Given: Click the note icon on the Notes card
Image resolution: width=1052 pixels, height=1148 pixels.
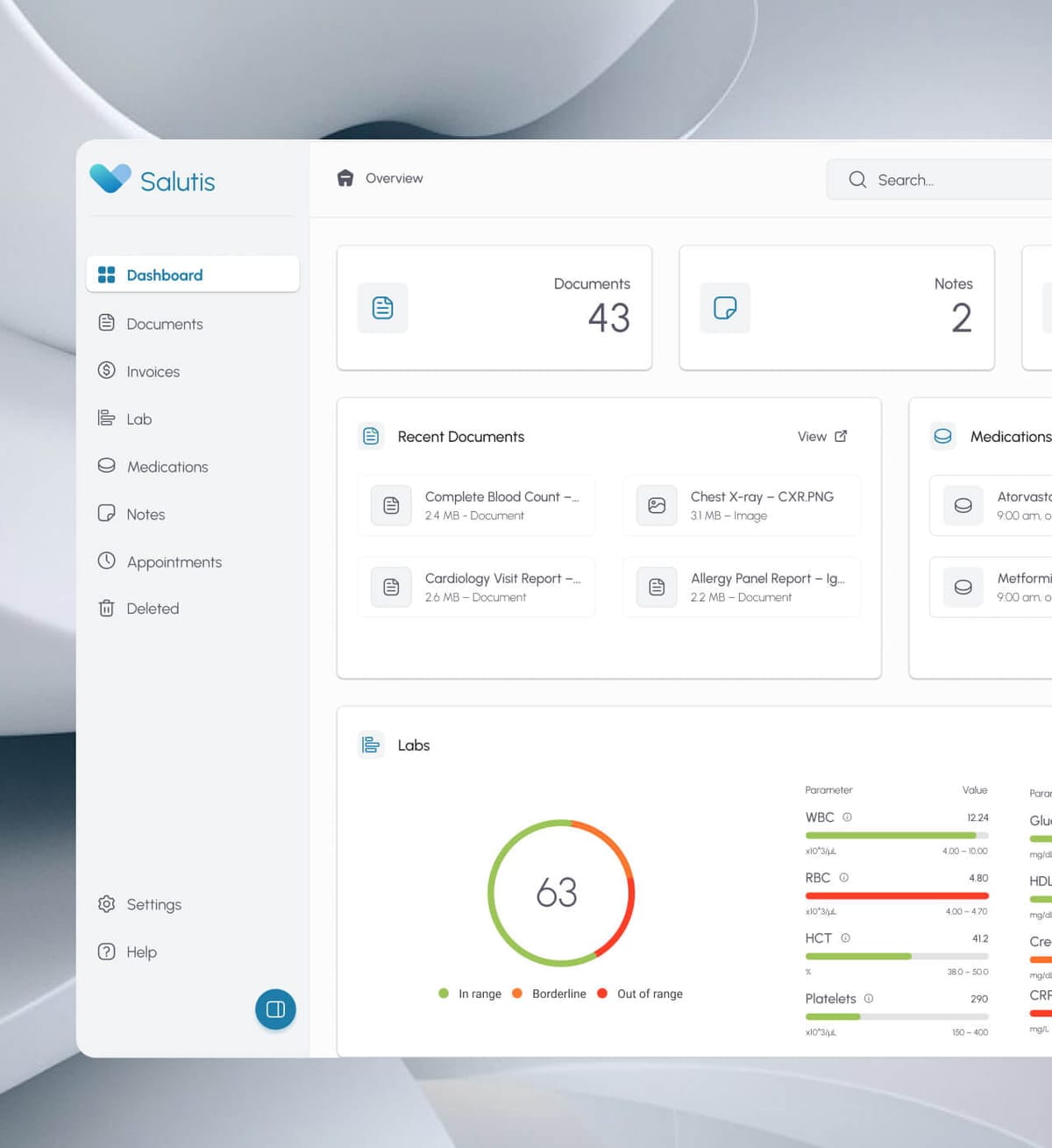Looking at the screenshot, I should click(725, 308).
